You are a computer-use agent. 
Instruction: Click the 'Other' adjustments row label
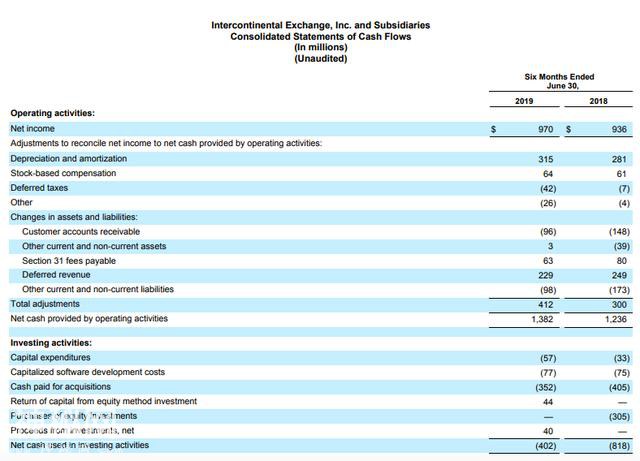(x=21, y=203)
